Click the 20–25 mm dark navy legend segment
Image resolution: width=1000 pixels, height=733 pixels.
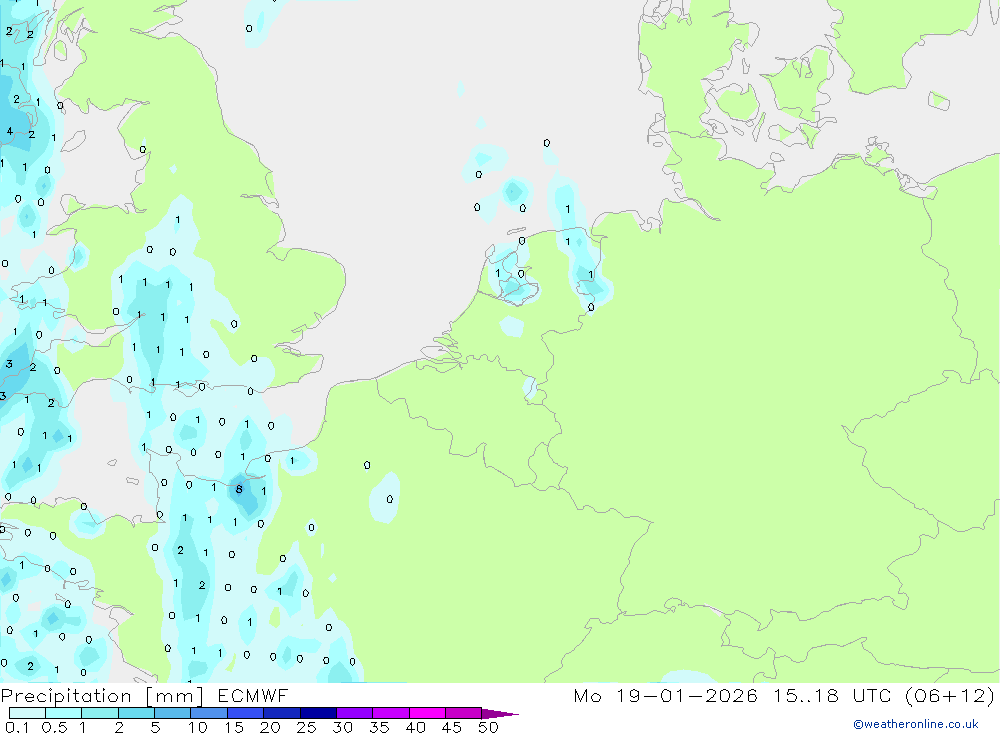pyautogui.click(x=281, y=713)
